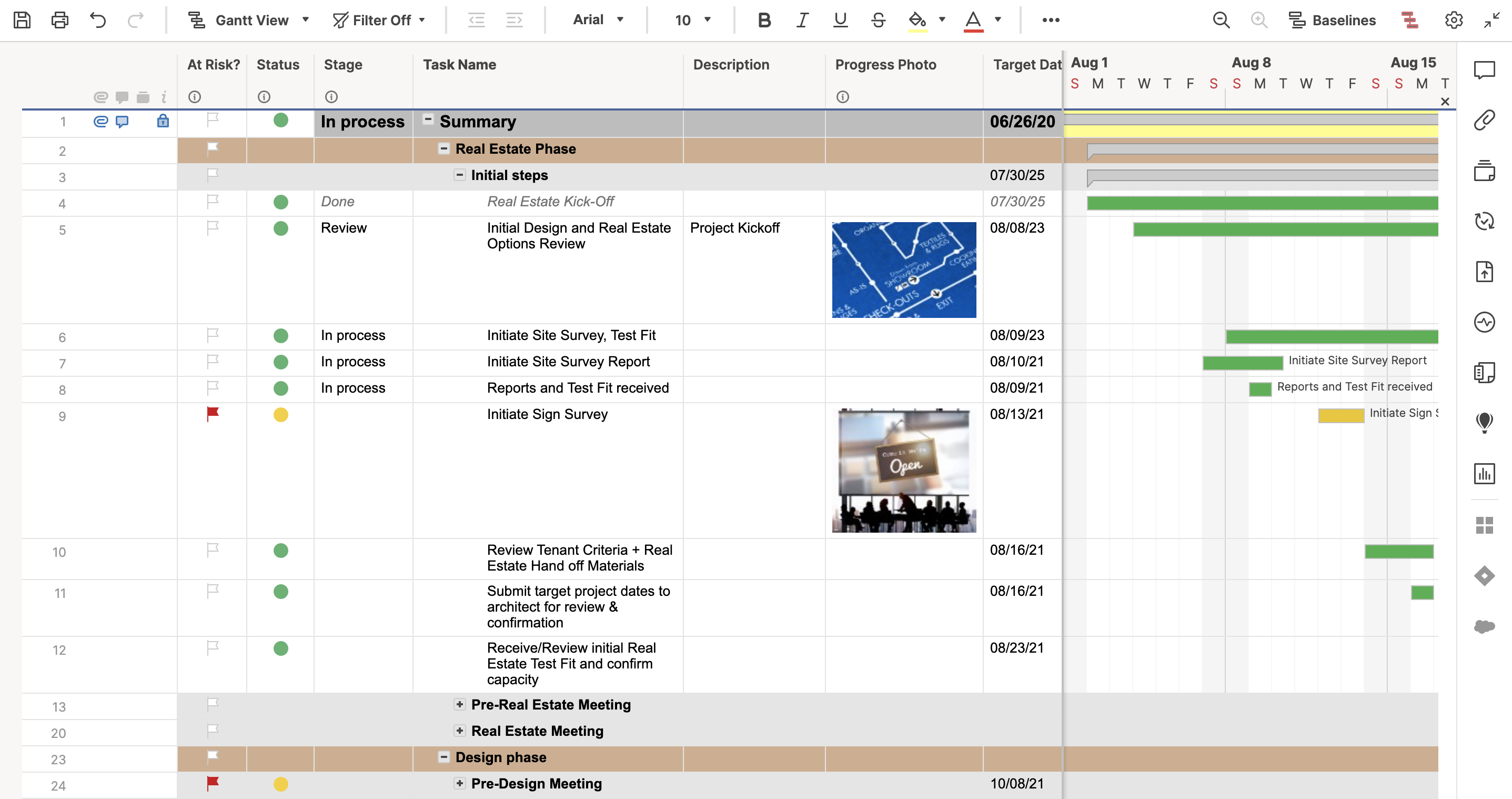Screen dimensions: 1512x799
Task: Open sheet Settings gear
Action: [1454, 19]
